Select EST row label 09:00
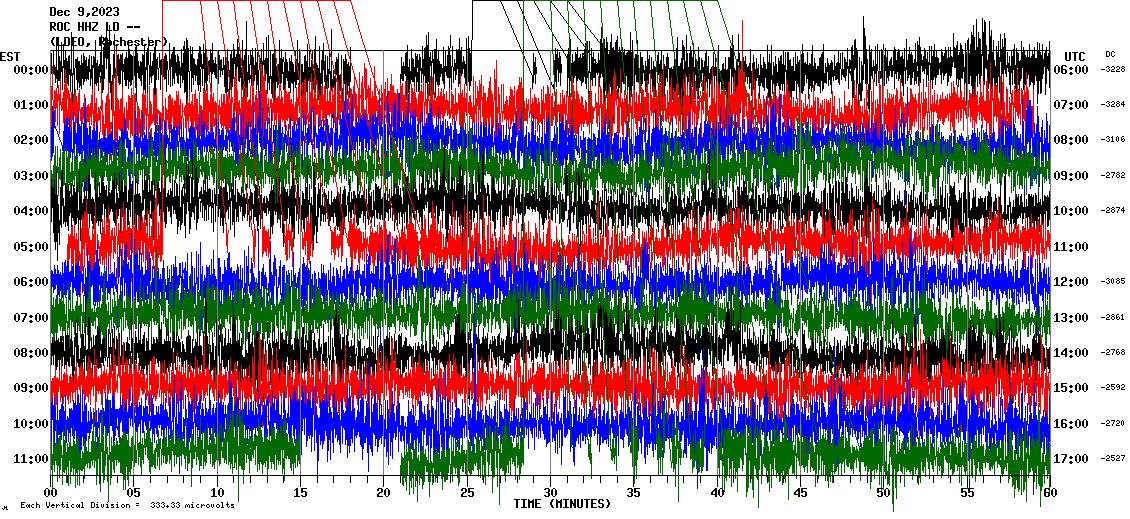 [30, 388]
